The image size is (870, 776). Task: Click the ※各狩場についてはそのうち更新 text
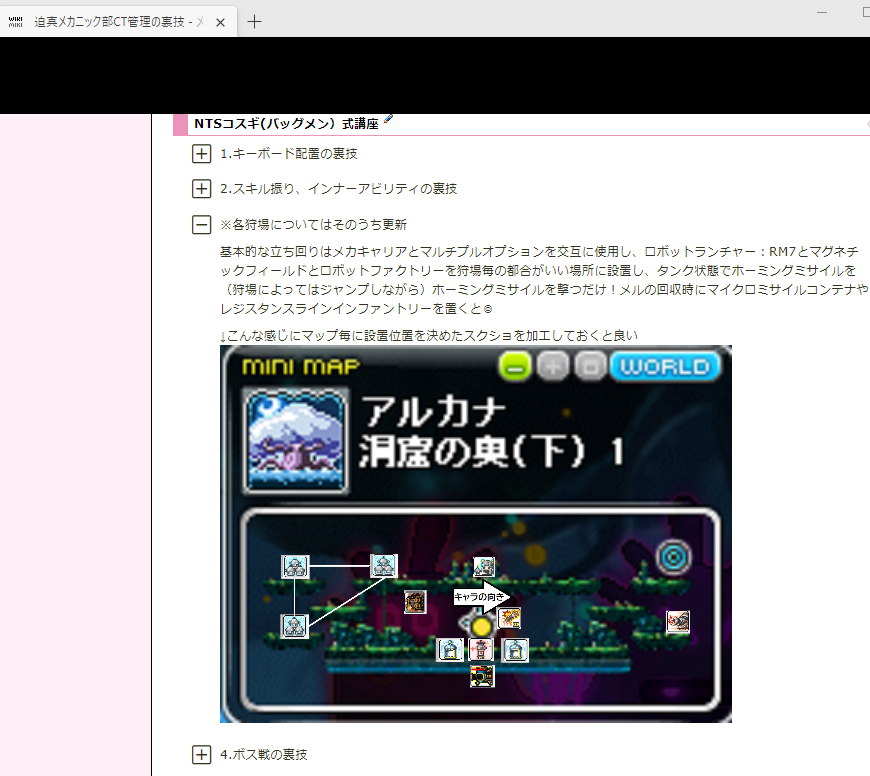(313, 225)
